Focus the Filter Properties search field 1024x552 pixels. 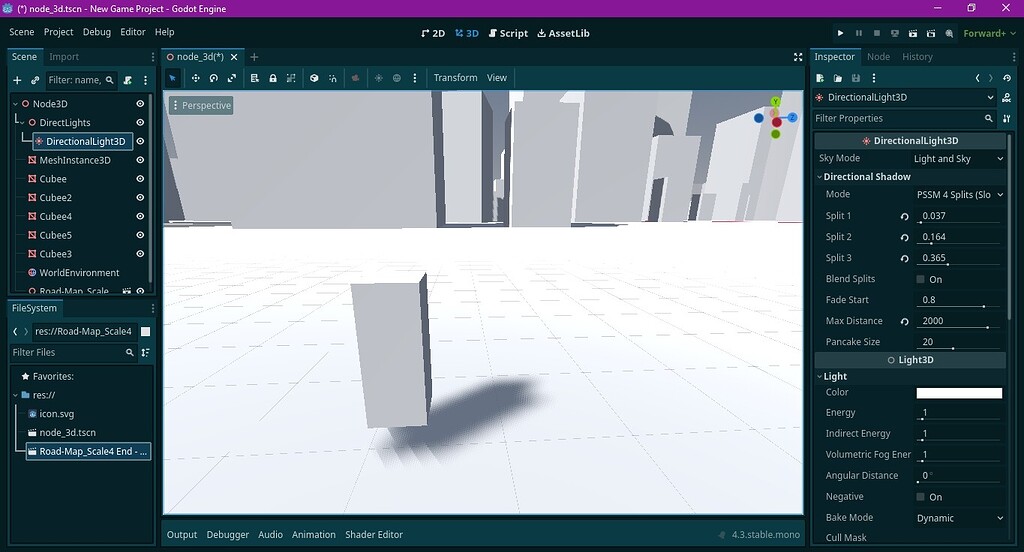[x=904, y=118]
